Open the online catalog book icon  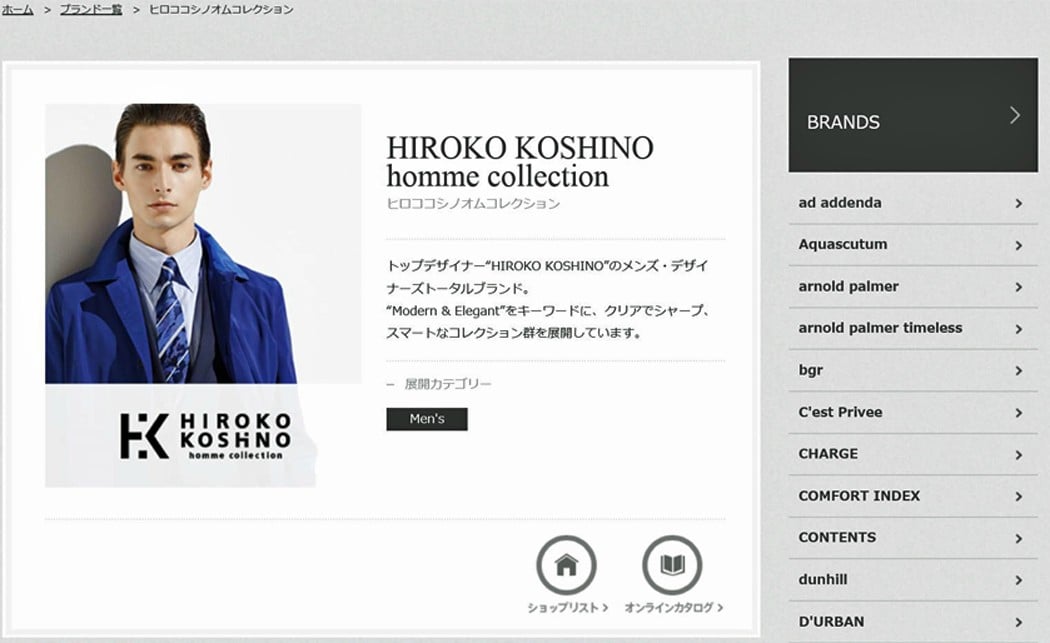pos(672,565)
